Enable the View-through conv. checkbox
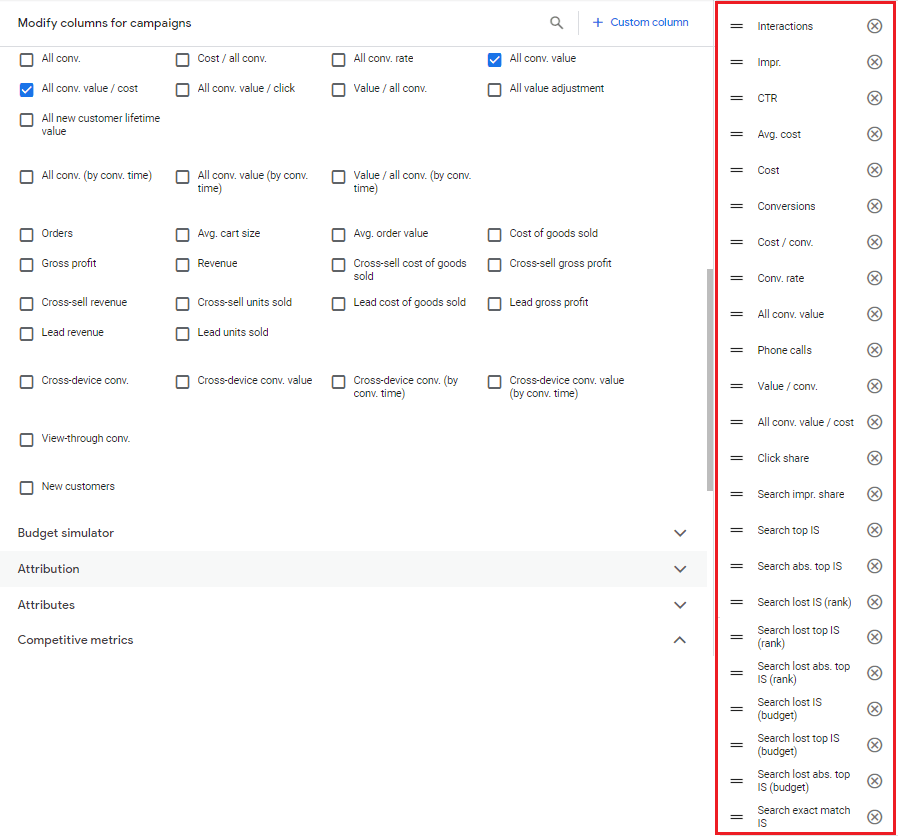This screenshot has height=838, width=898. point(26,439)
